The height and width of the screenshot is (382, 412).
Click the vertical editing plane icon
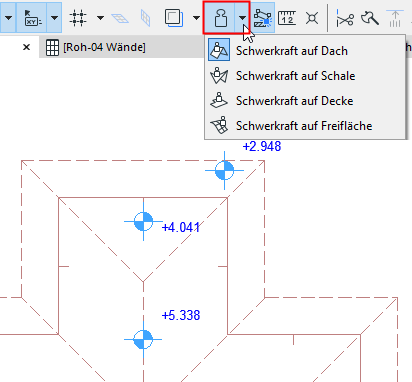click(146, 18)
